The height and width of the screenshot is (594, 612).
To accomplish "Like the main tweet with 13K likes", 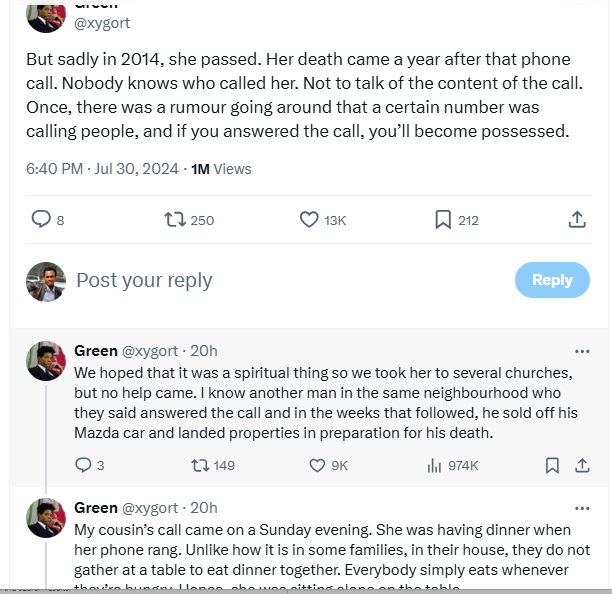I will 309,219.
